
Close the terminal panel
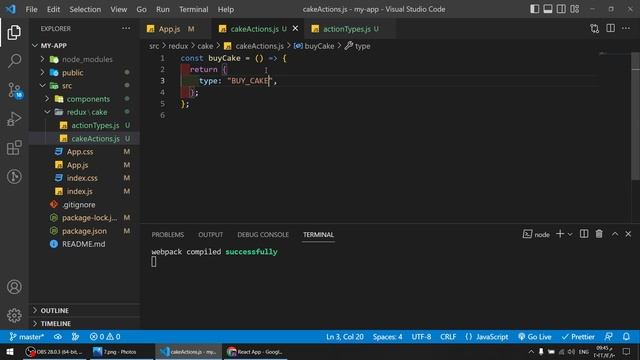(x=628, y=234)
